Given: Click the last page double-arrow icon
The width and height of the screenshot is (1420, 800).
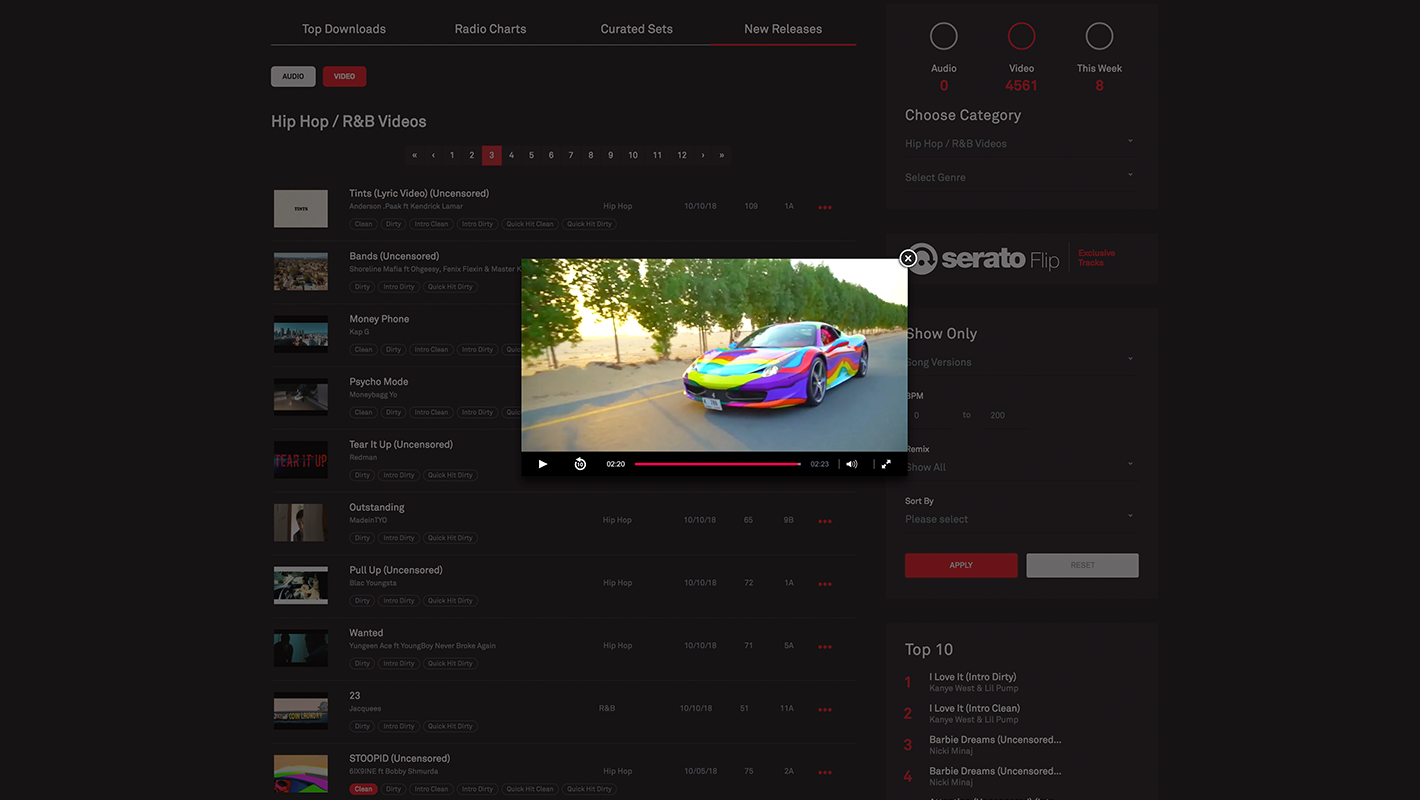Looking at the screenshot, I should pos(722,156).
